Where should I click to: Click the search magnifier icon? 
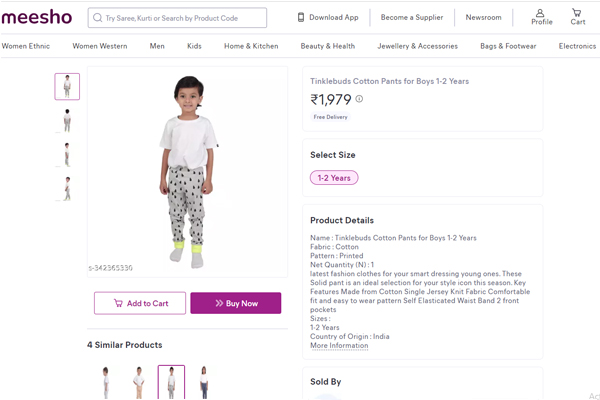(x=97, y=18)
